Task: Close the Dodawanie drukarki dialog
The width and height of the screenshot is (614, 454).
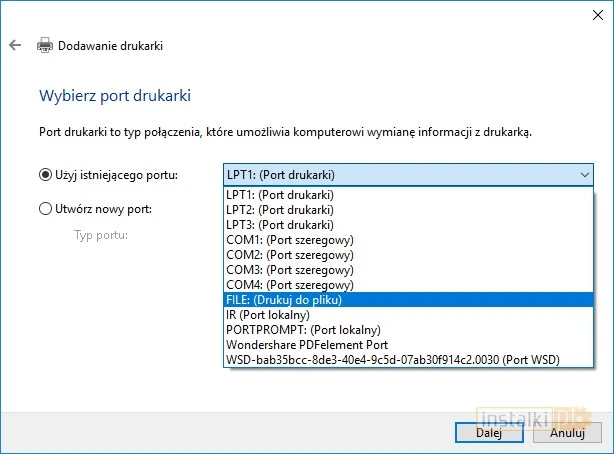Action: pos(590,13)
